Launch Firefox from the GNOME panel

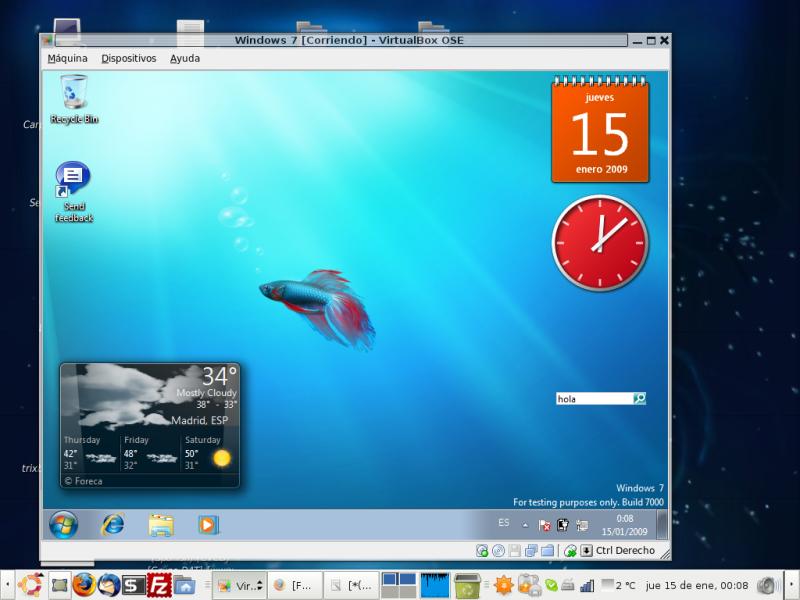click(84, 585)
